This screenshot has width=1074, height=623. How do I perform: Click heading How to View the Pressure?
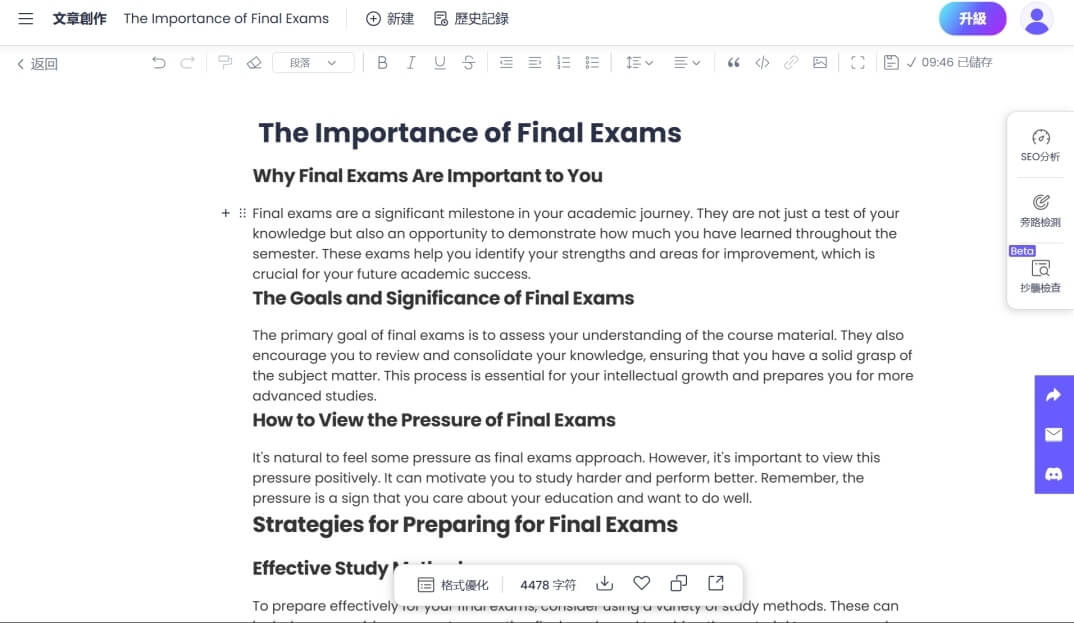(434, 420)
